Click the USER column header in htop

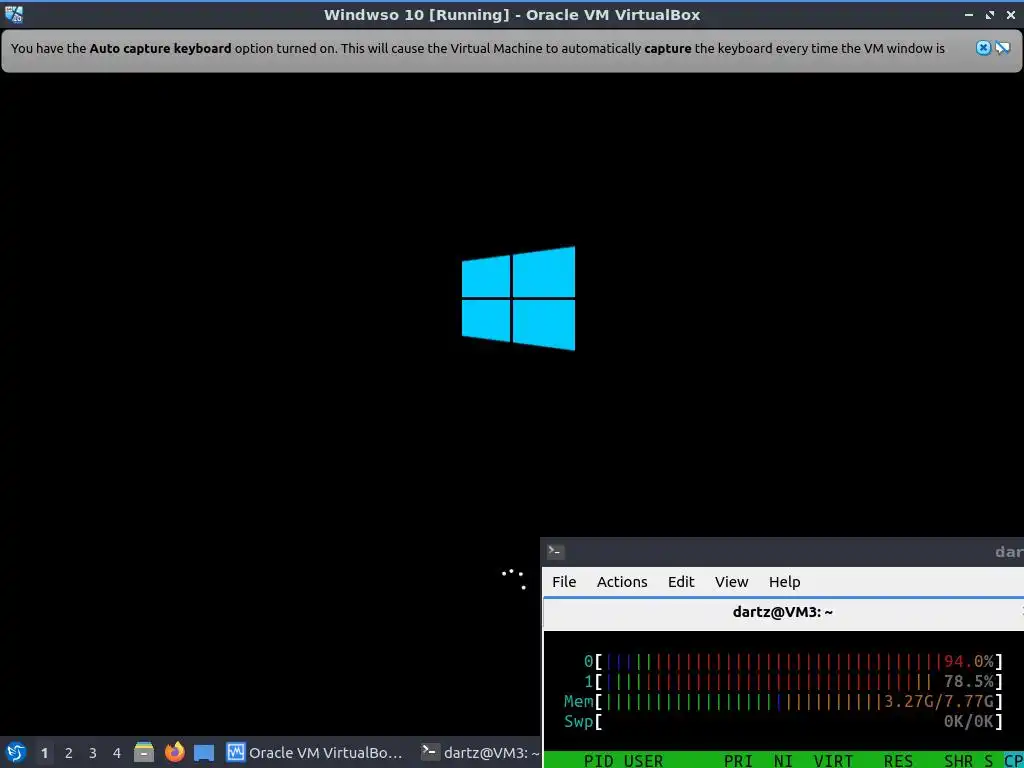643,761
